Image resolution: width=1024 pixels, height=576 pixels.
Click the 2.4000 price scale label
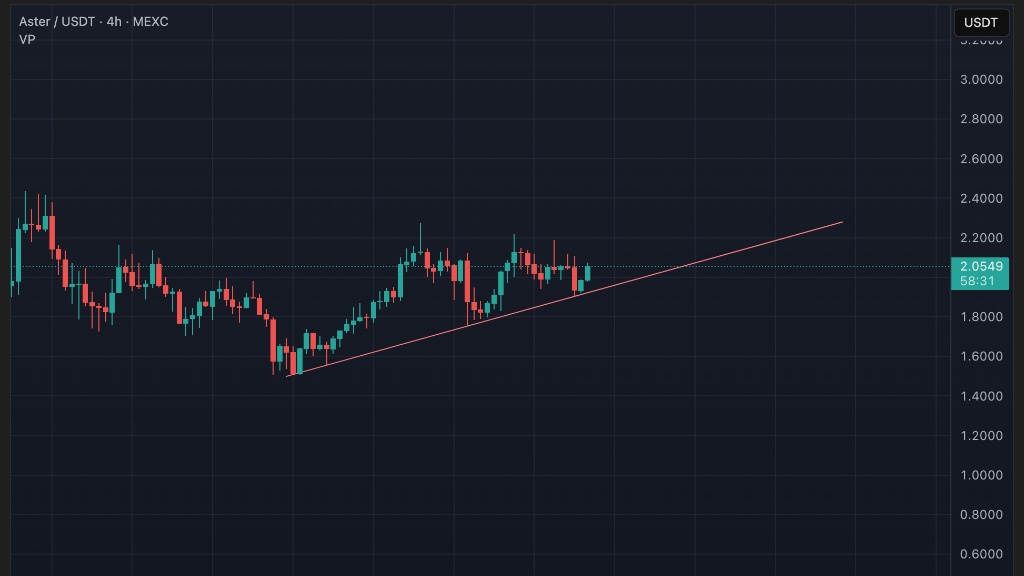click(980, 198)
